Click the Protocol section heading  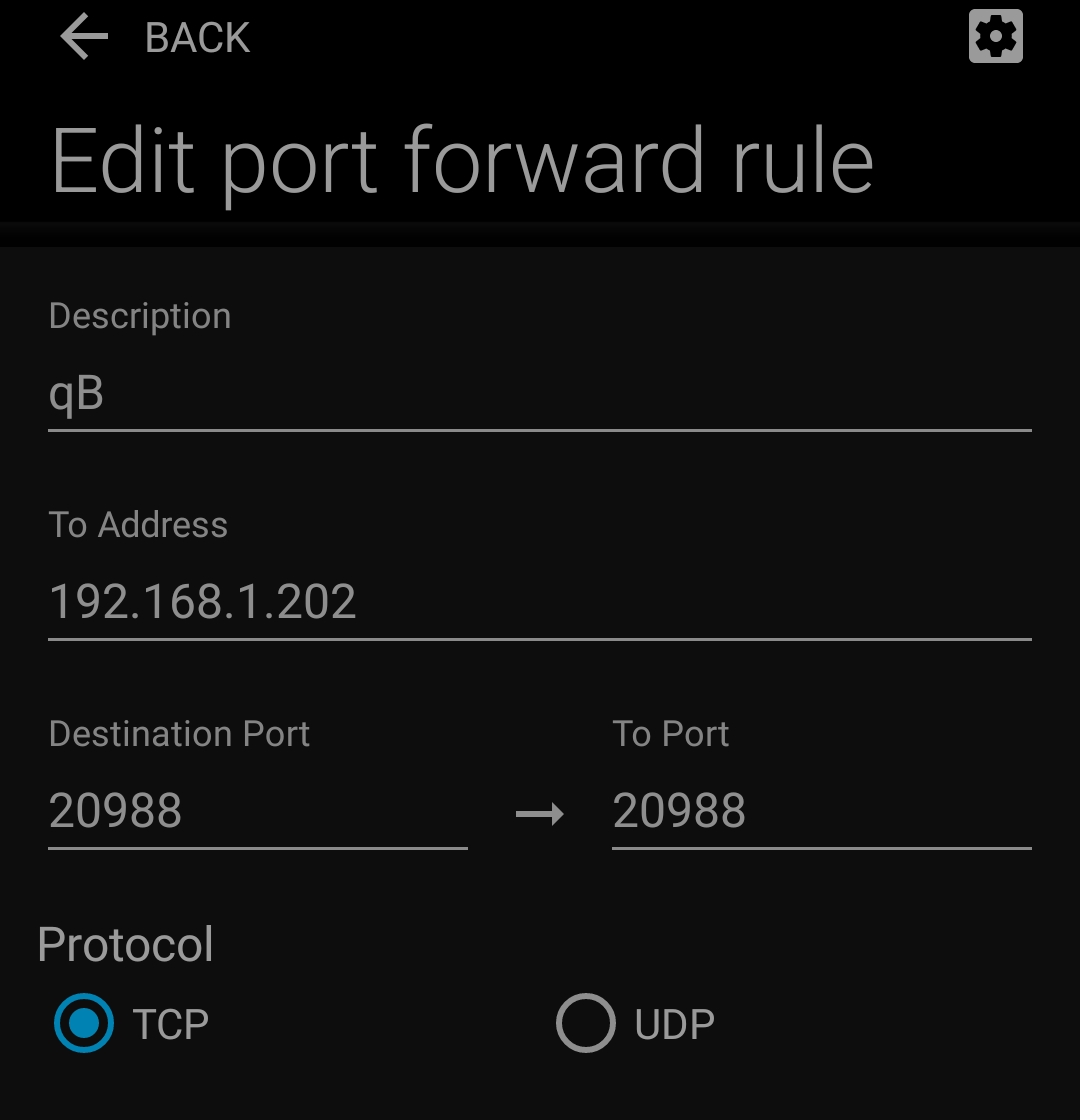[125, 944]
